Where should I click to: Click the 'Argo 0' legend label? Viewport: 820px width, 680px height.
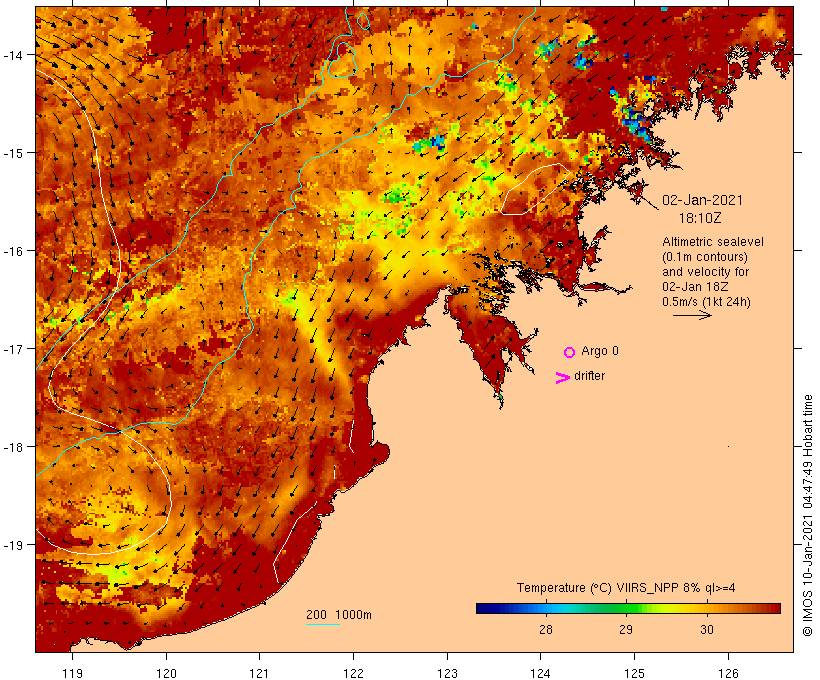pyautogui.click(x=600, y=351)
